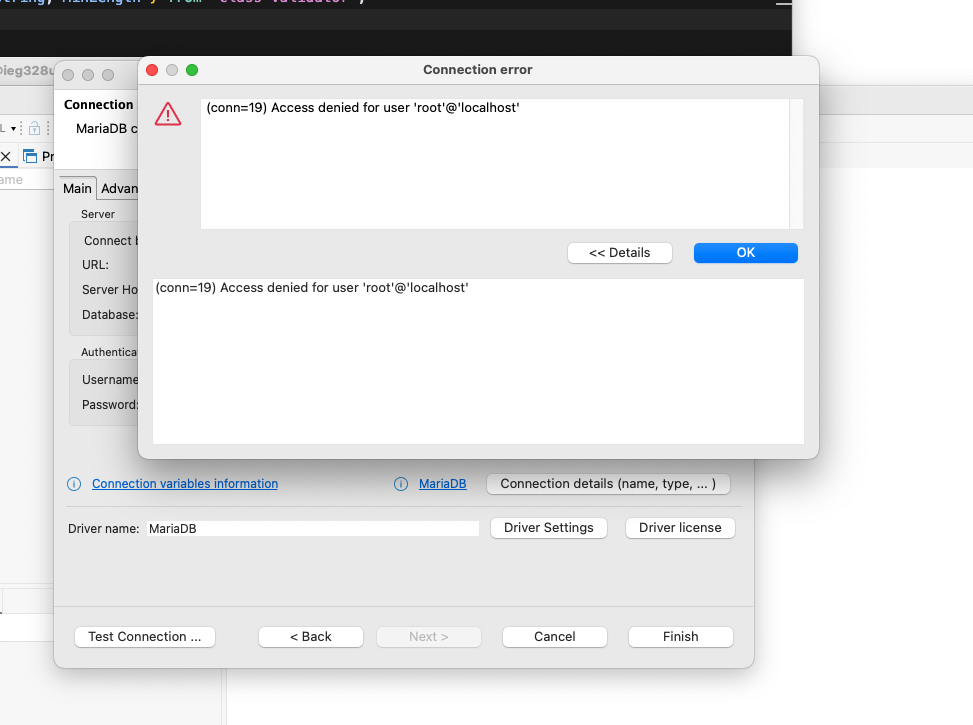973x725 pixels.
Task: Click the Username label in Authentication section
Action: coord(110,379)
